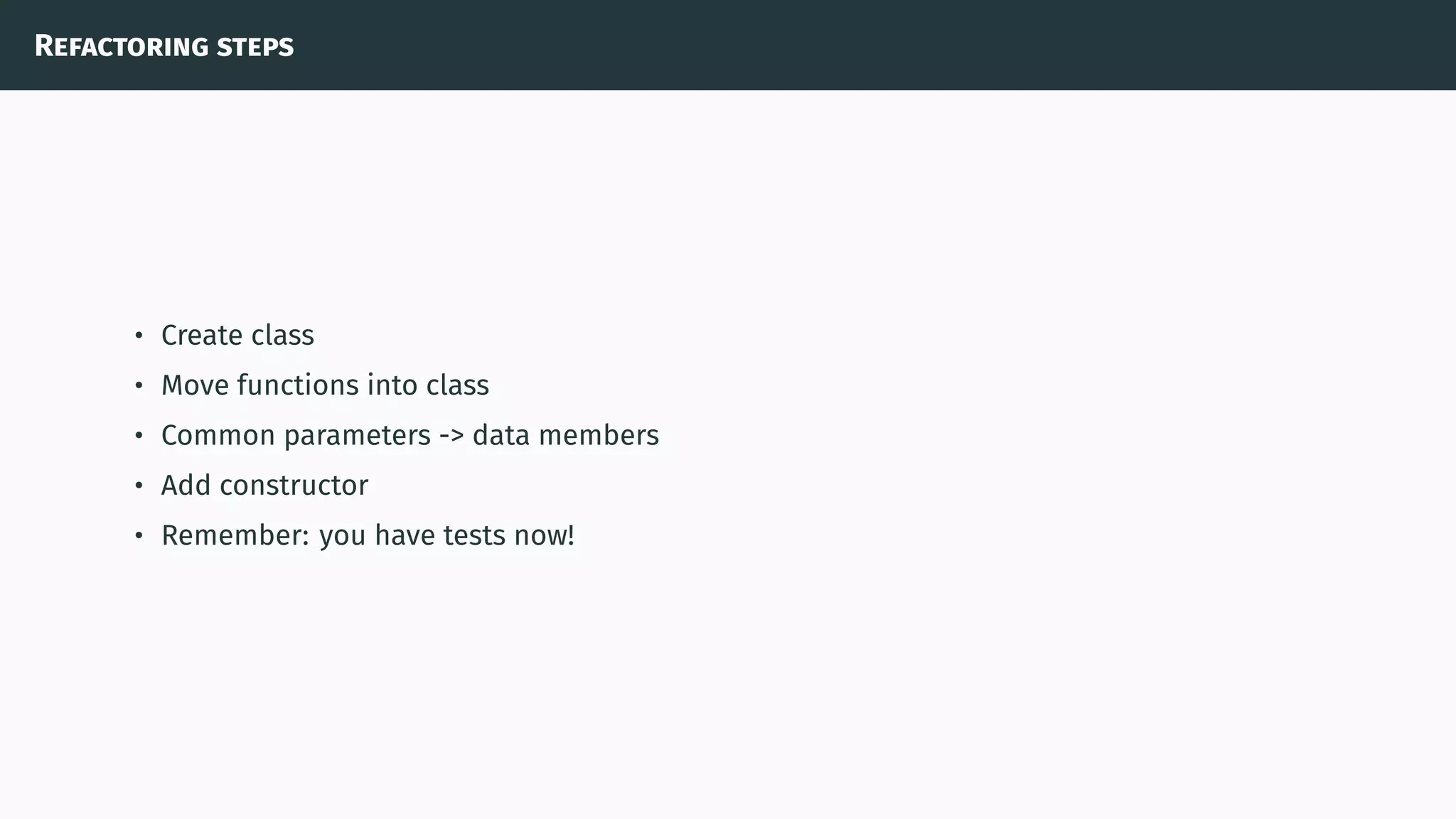Click the words 'tests now!'
This screenshot has width=1456, height=819.
pyautogui.click(x=509, y=535)
